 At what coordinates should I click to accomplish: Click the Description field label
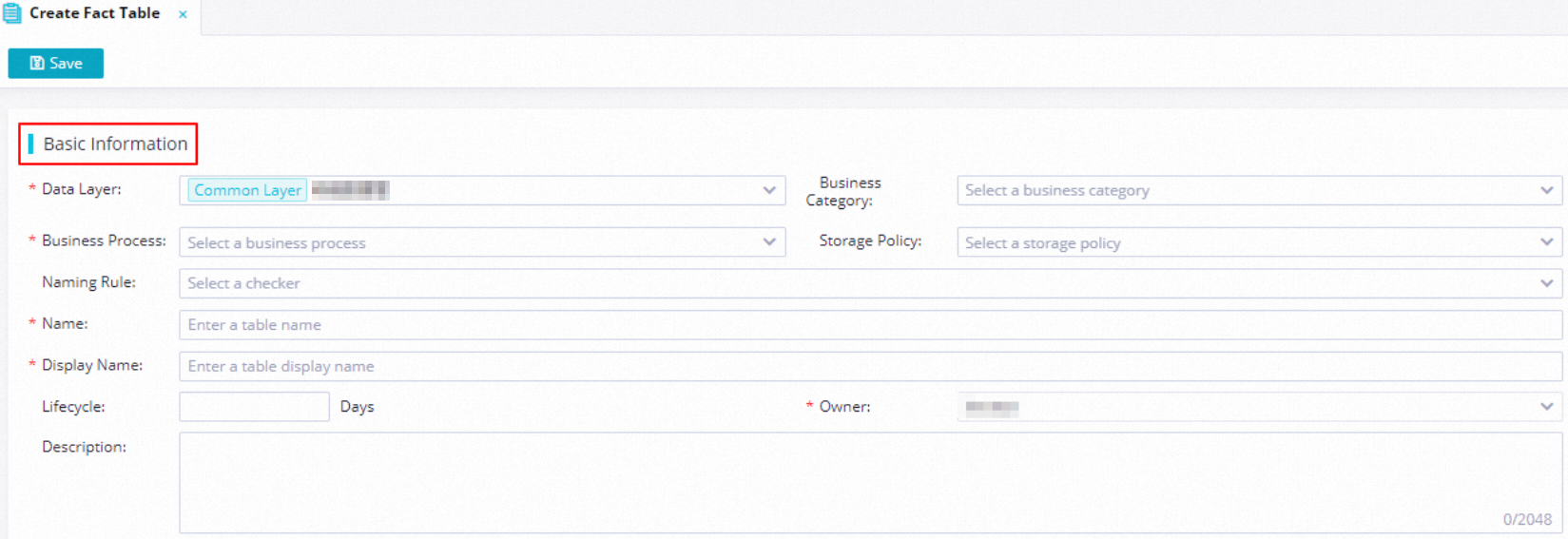[84, 447]
